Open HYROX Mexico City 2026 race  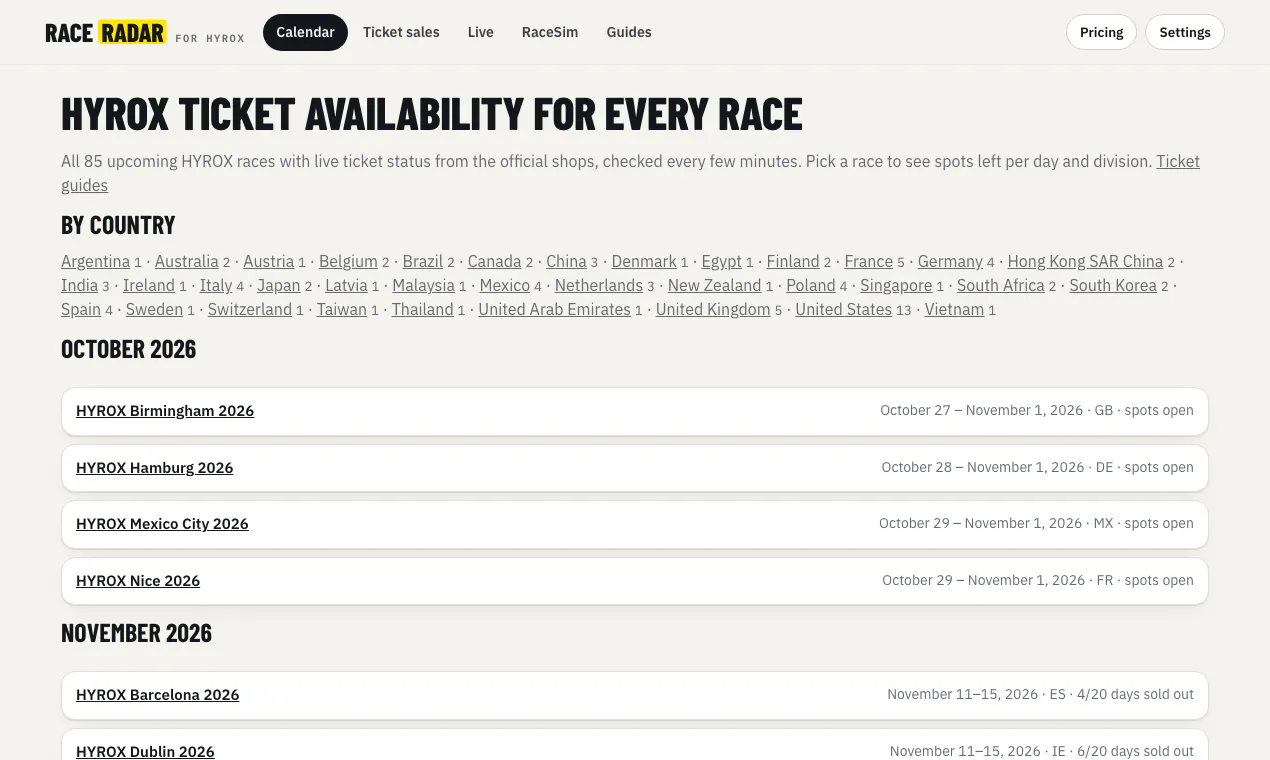pyautogui.click(x=162, y=524)
